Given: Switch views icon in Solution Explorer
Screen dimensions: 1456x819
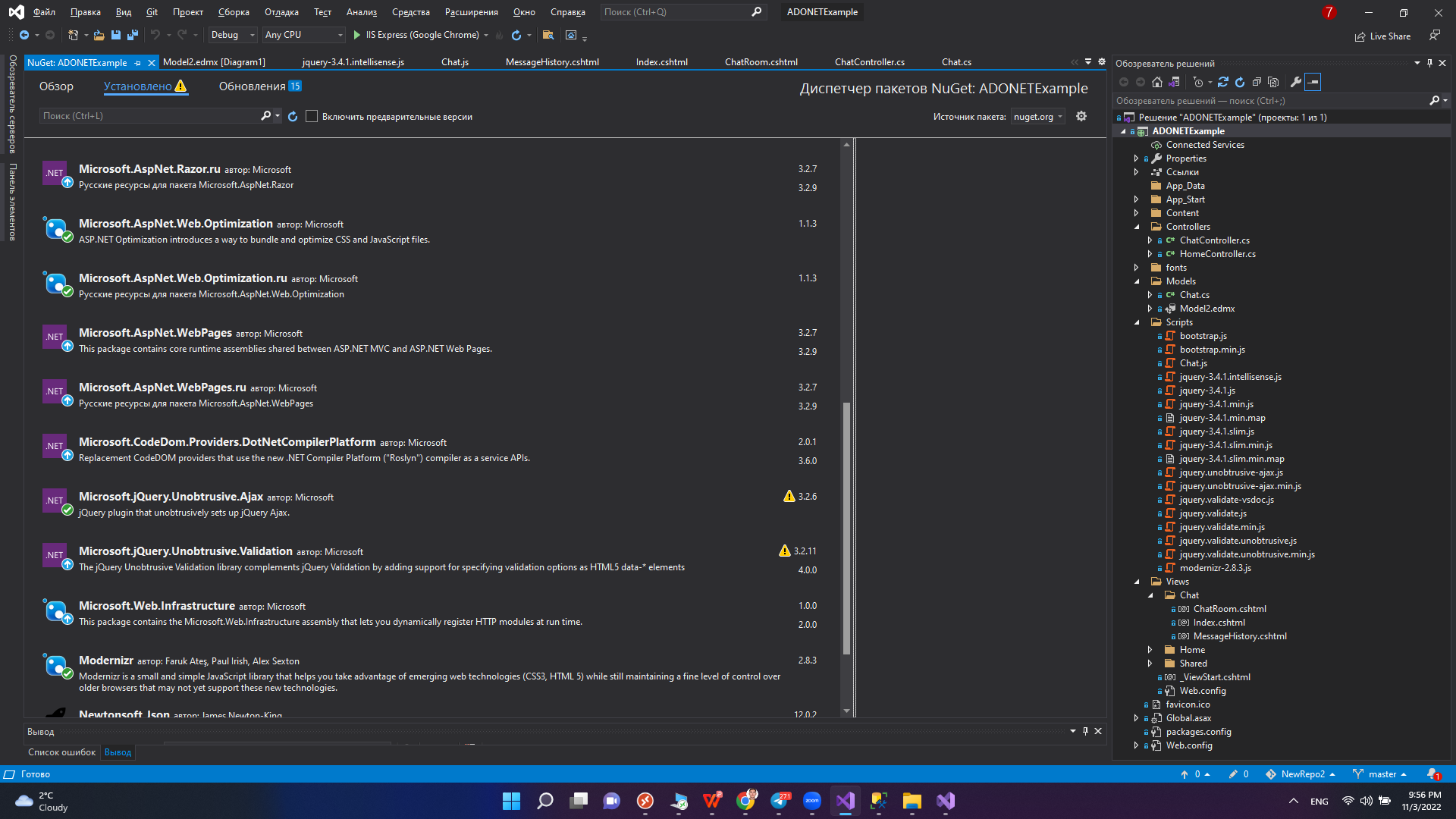Looking at the screenshot, I should click(x=1174, y=82).
